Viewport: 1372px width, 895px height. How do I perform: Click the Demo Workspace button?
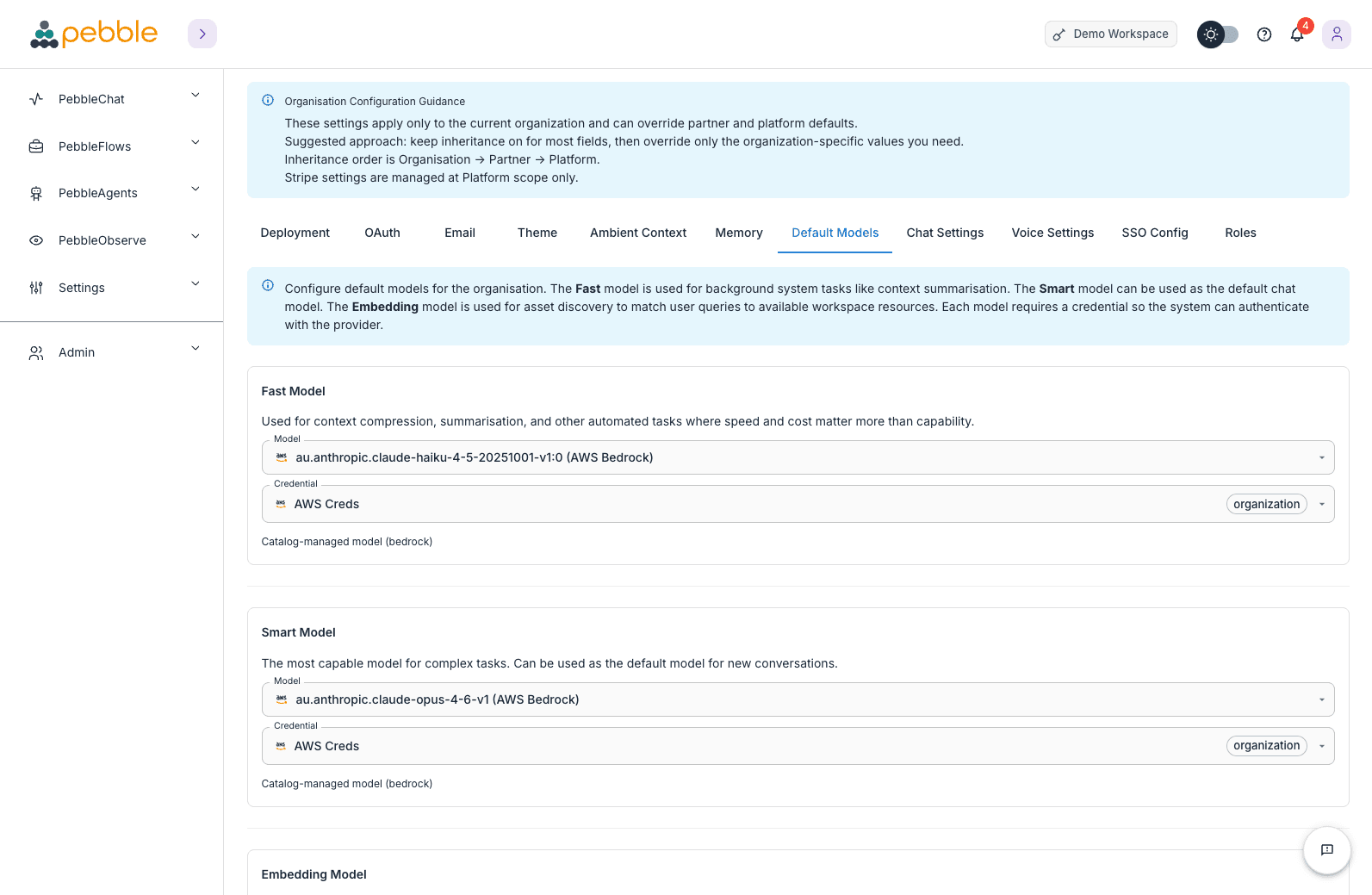click(x=1111, y=34)
